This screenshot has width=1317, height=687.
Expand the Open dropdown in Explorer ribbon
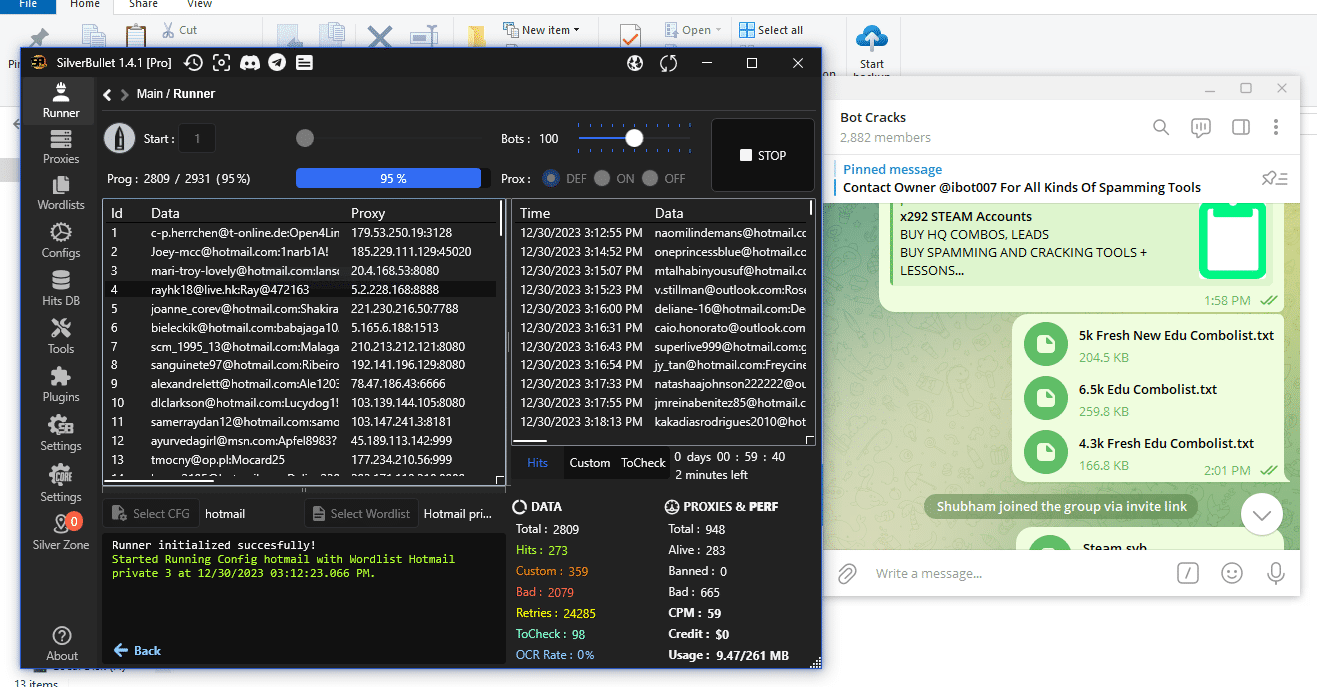tap(701, 30)
